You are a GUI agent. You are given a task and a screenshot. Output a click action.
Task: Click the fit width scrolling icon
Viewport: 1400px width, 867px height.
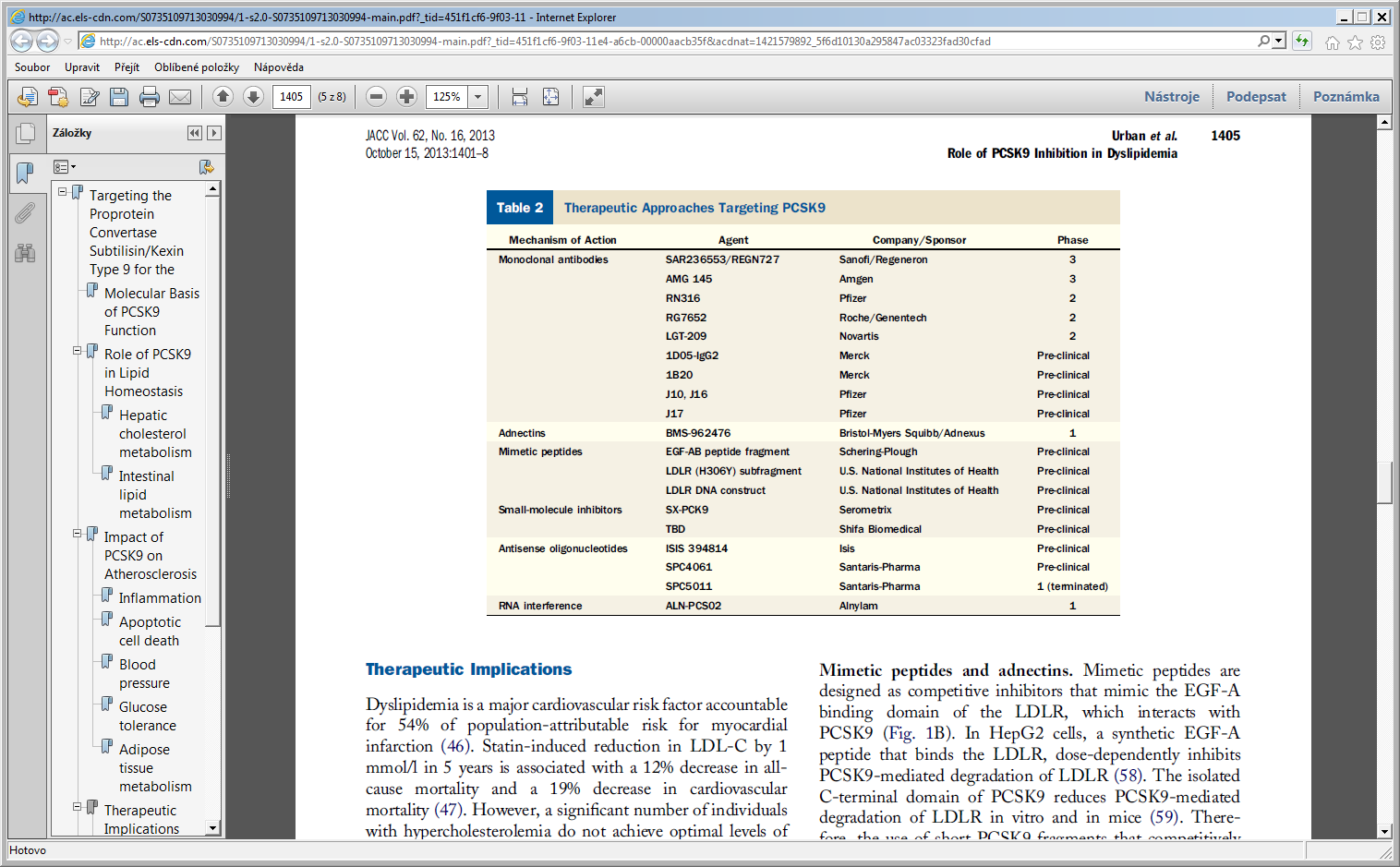520,96
